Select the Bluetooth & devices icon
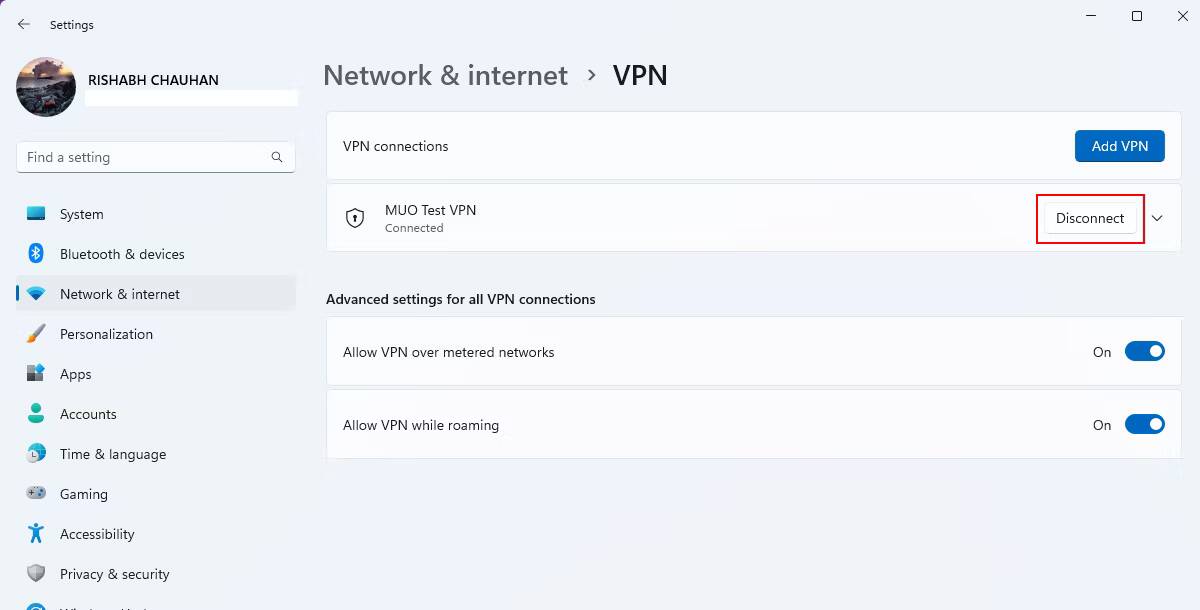The height and width of the screenshot is (610, 1200). click(x=36, y=253)
